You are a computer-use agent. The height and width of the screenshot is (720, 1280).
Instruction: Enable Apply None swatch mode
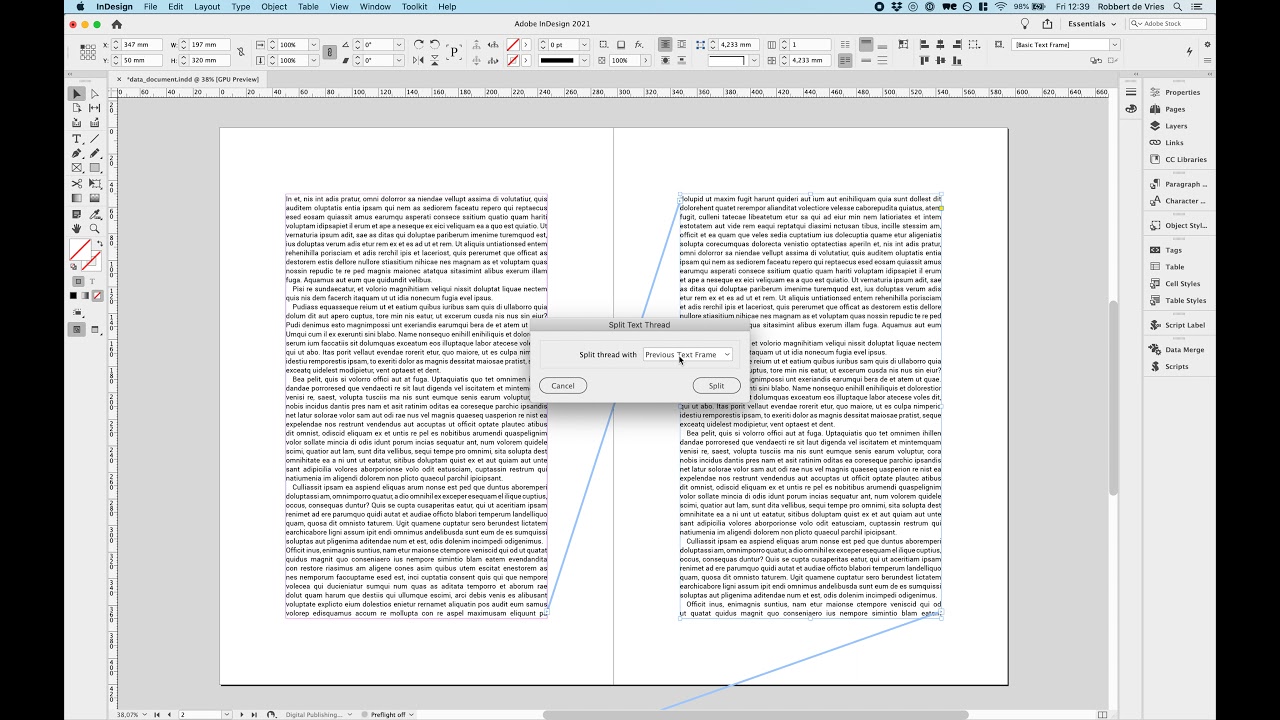pyautogui.click(x=97, y=296)
